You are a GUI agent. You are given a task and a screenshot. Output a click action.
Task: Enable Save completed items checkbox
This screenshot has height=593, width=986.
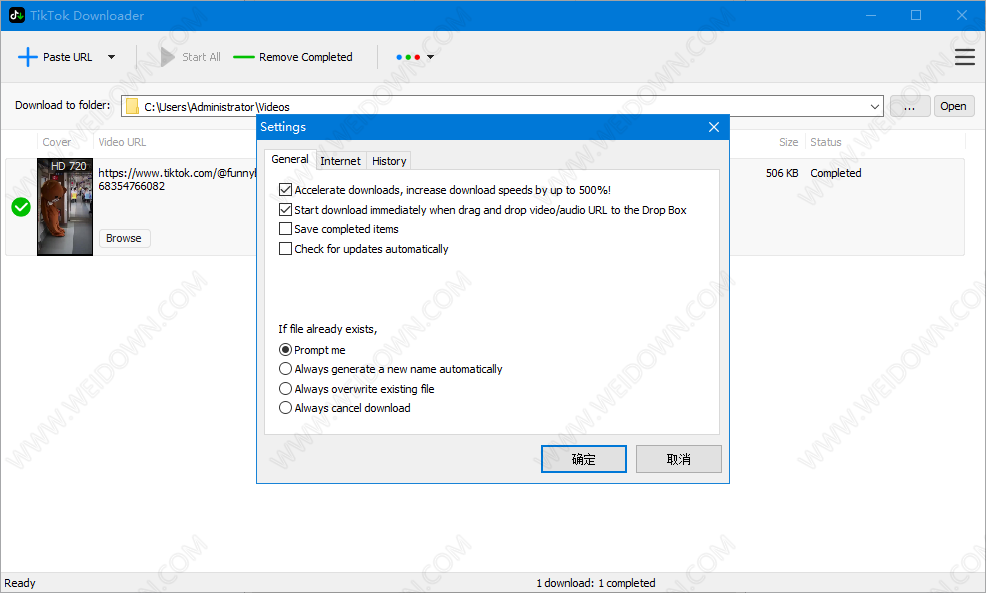pos(285,229)
